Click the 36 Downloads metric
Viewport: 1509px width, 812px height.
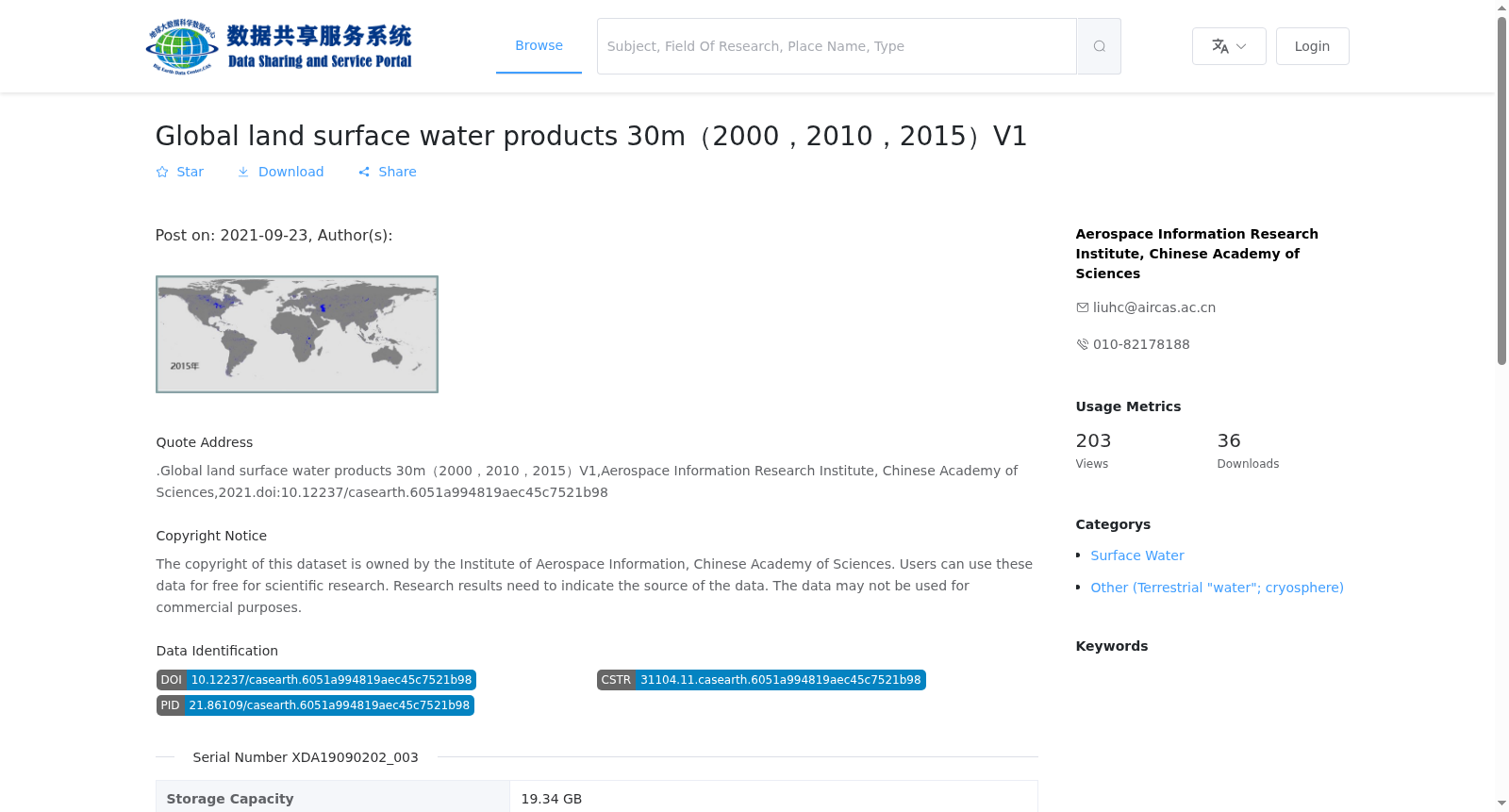(1248, 450)
